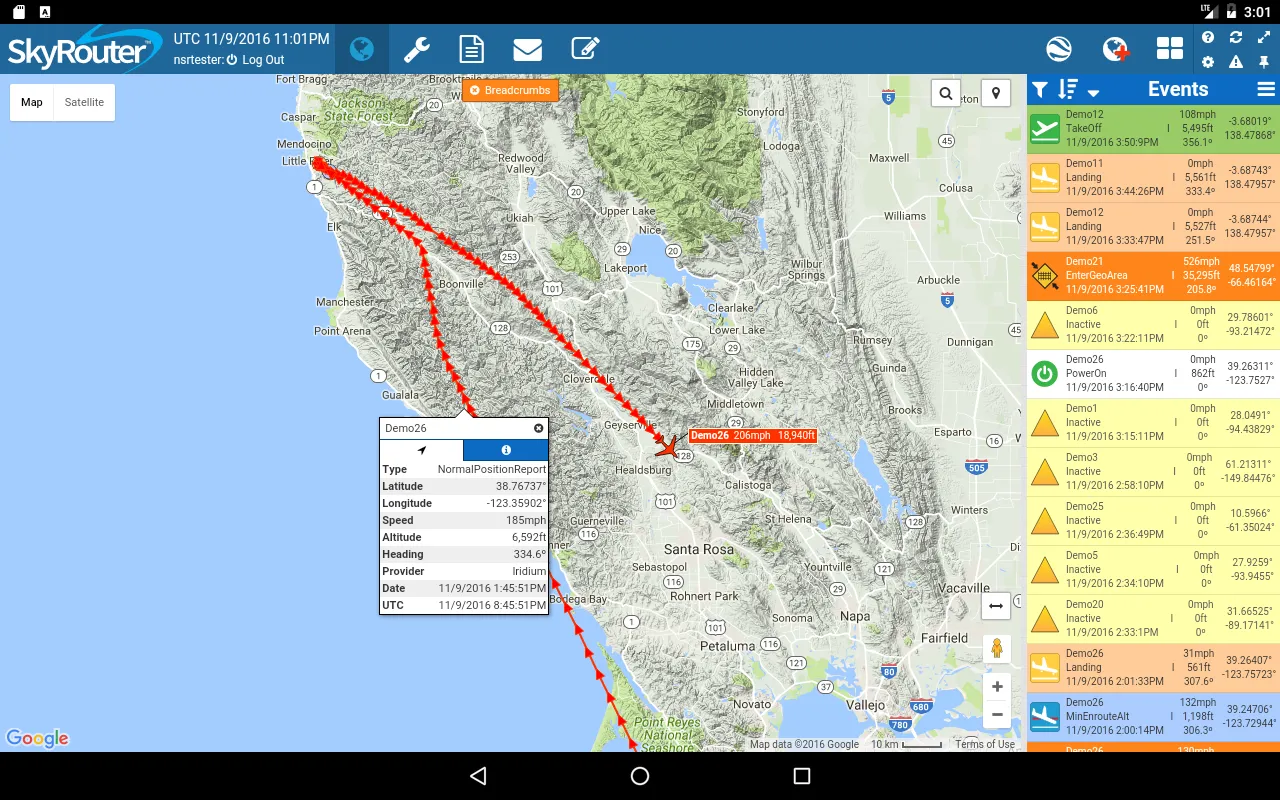Zoom out on the map
Image resolution: width=1280 pixels, height=800 pixels.
tap(997, 716)
